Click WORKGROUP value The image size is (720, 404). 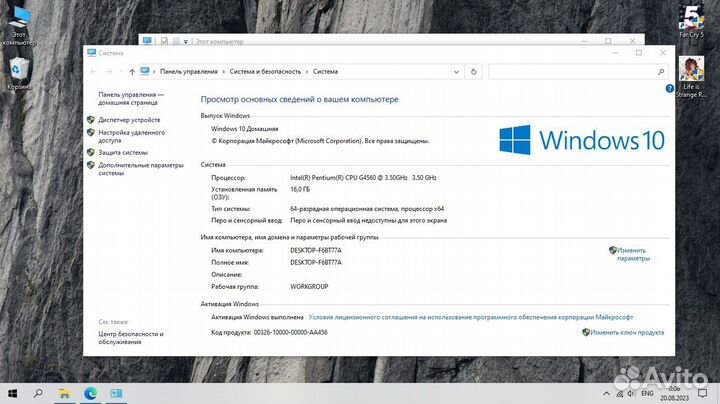(309, 286)
